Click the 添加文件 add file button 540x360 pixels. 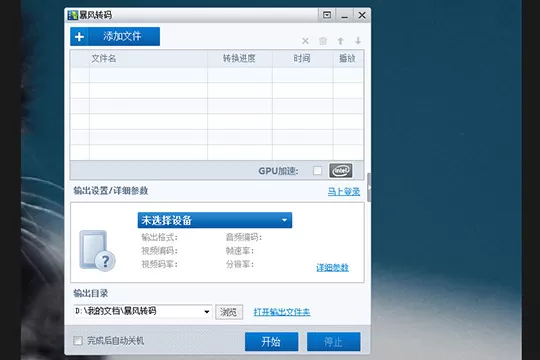pyautogui.click(x=115, y=37)
